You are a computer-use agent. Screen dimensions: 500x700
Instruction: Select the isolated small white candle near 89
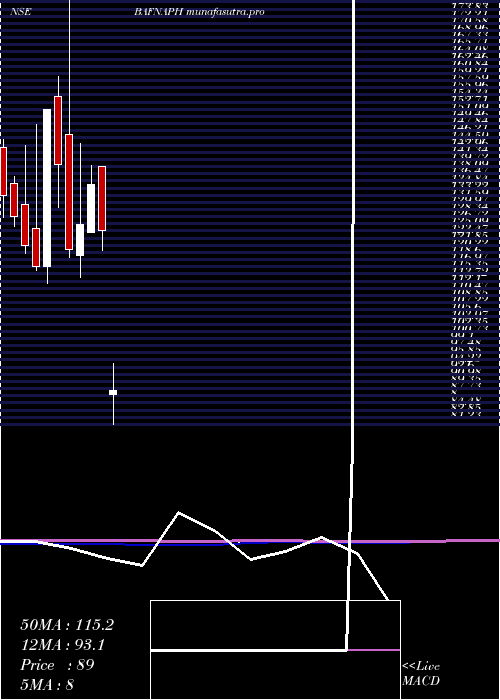(113, 392)
